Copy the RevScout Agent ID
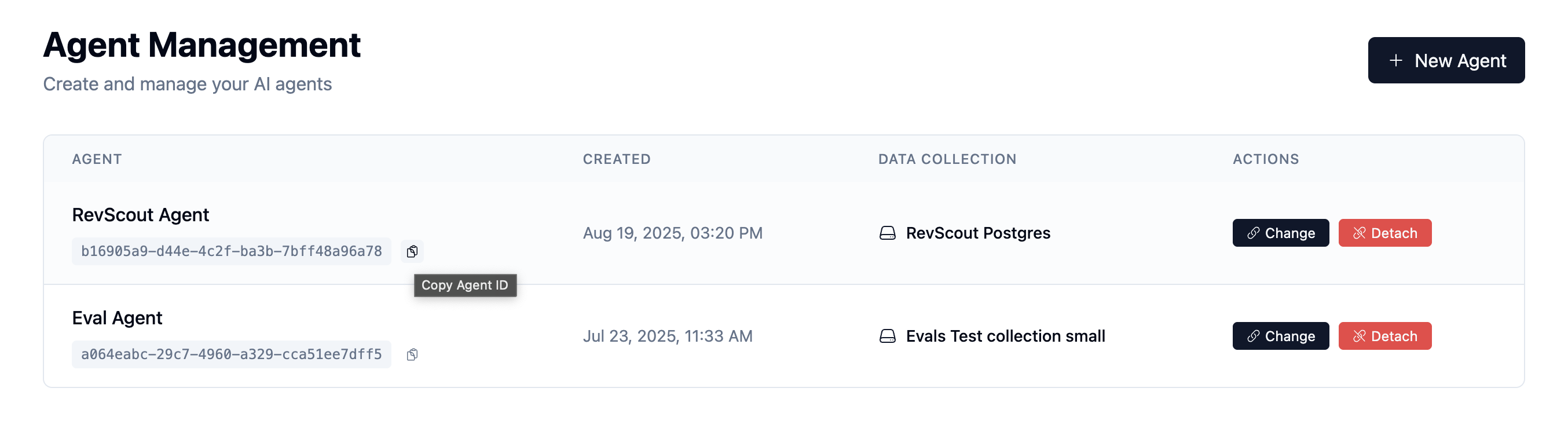This screenshot has height=439, width=1568. click(412, 251)
